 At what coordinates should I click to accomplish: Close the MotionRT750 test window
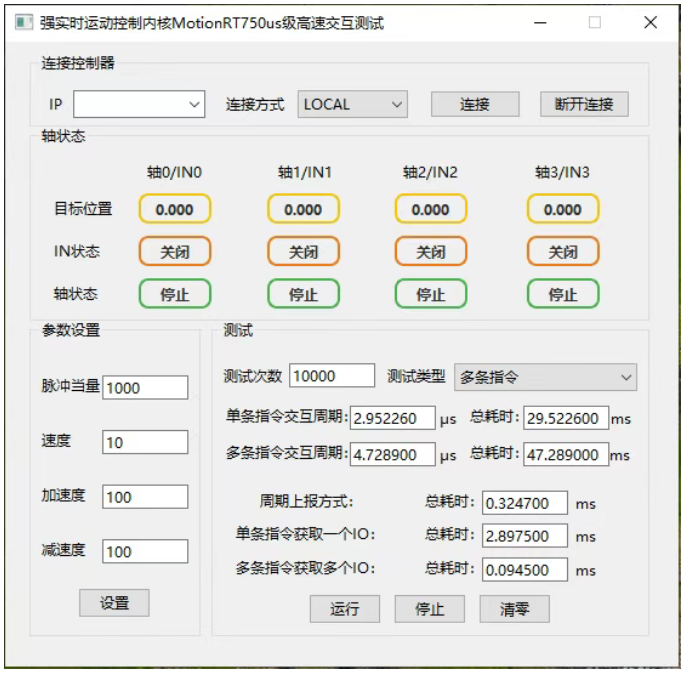650,22
